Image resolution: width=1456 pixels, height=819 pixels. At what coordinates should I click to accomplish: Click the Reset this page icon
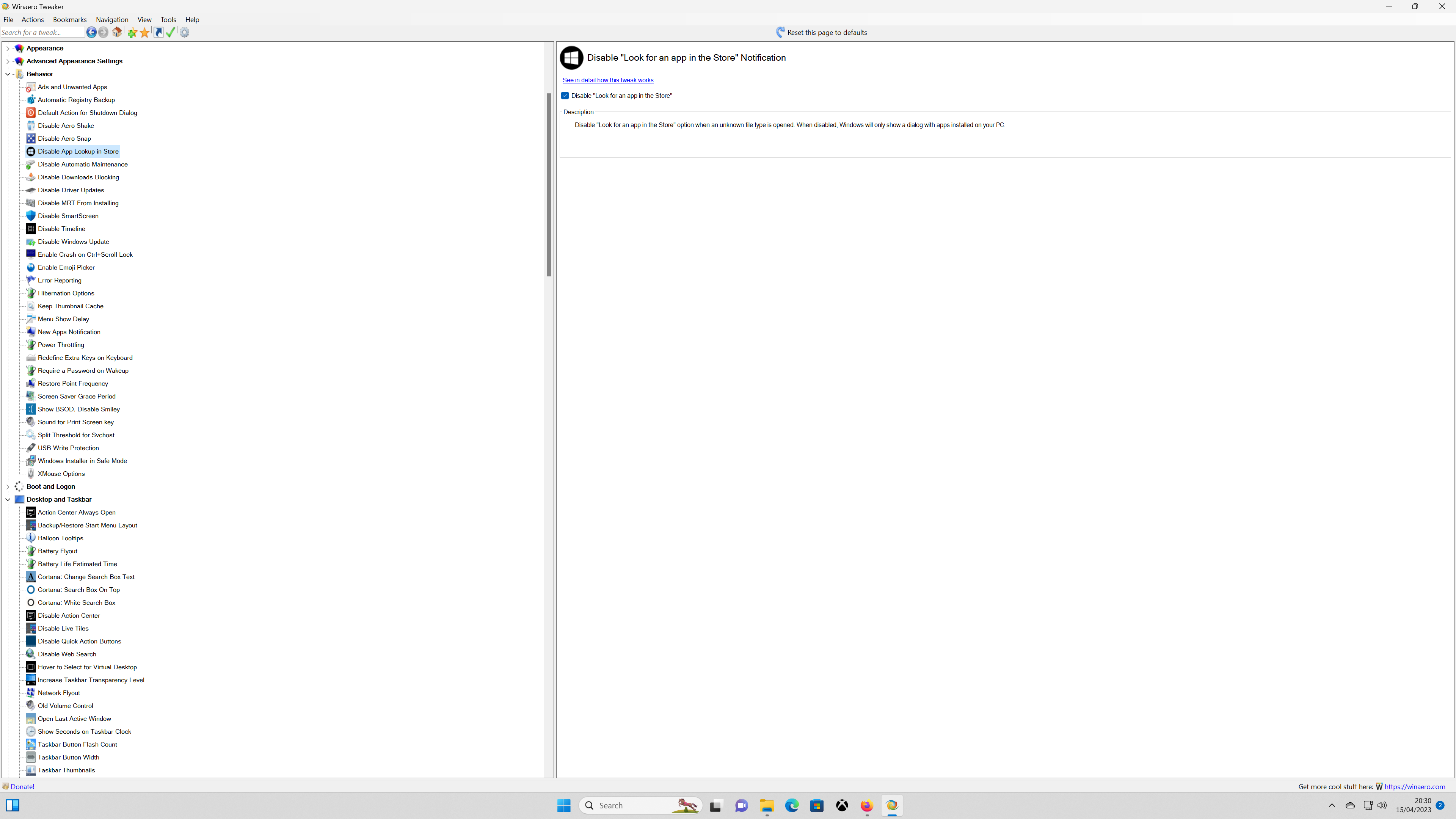[780, 32]
